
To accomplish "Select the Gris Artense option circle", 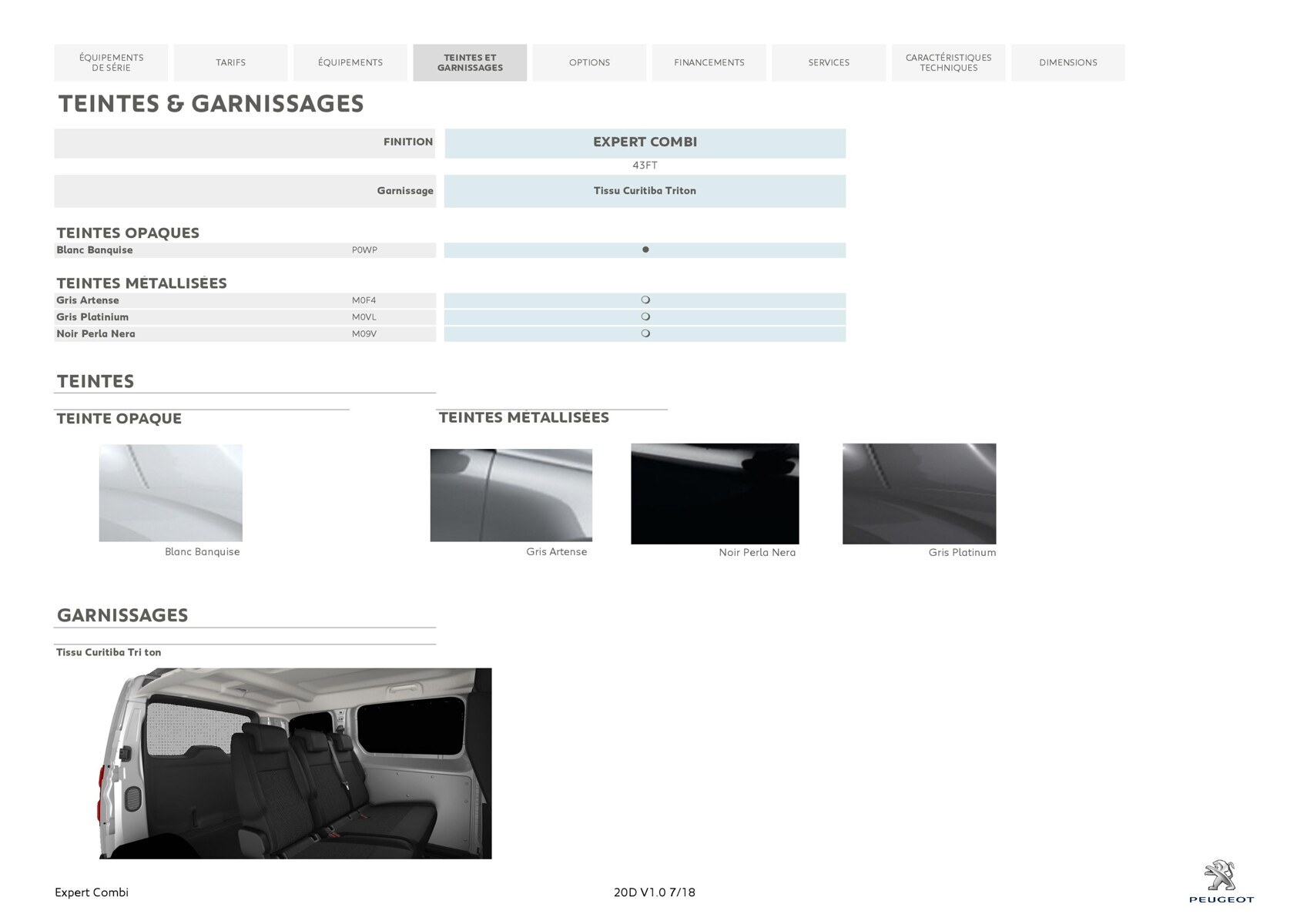I will tap(645, 300).
